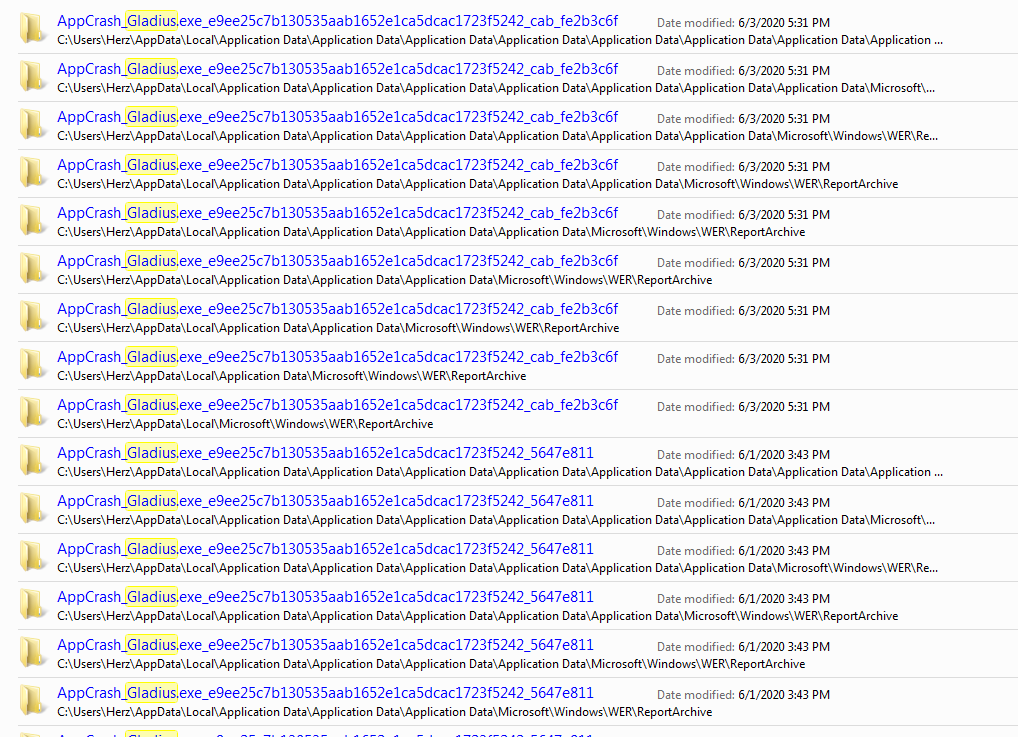Click folder icon of 5647e811 result with four 'Application Data'

[x=32, y=653]
